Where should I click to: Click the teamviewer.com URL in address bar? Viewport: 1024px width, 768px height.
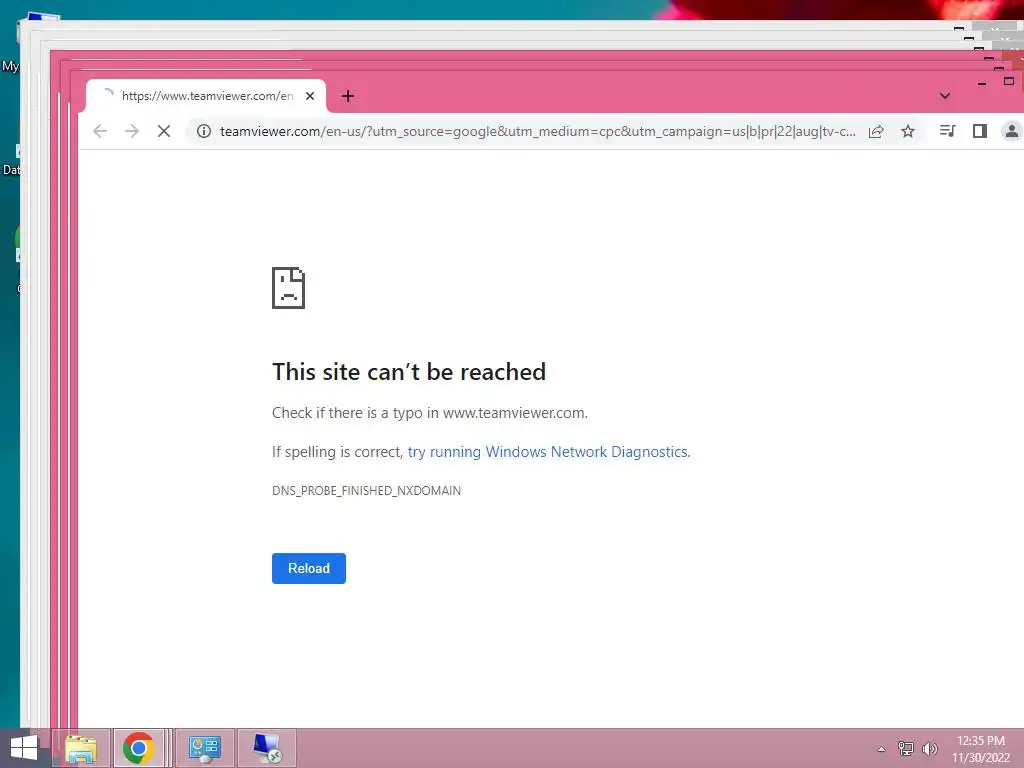click(537, 131)
